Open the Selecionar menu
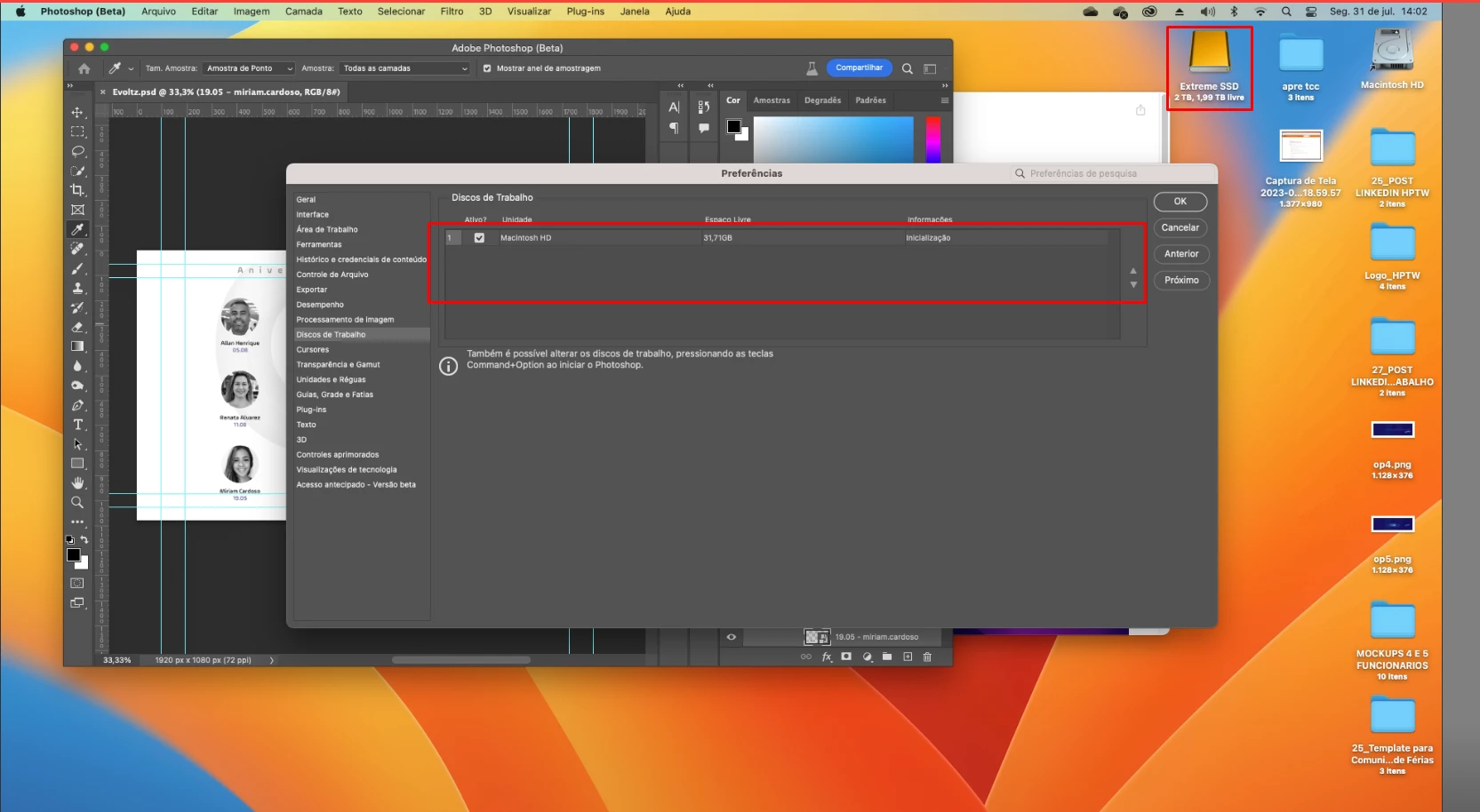Image resolution: width=1480 pixels, height=812 pixels. 401,12
